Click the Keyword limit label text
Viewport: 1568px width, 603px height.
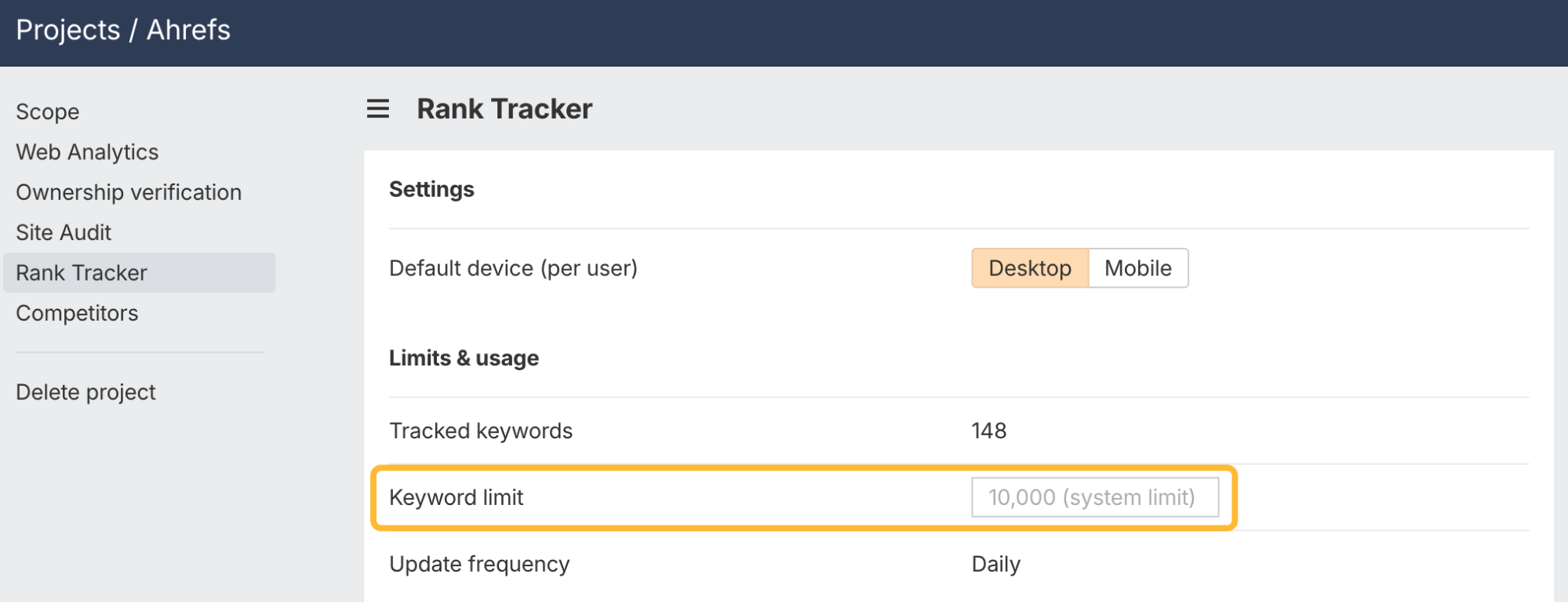pyautogui.click(x=456, y=497)
